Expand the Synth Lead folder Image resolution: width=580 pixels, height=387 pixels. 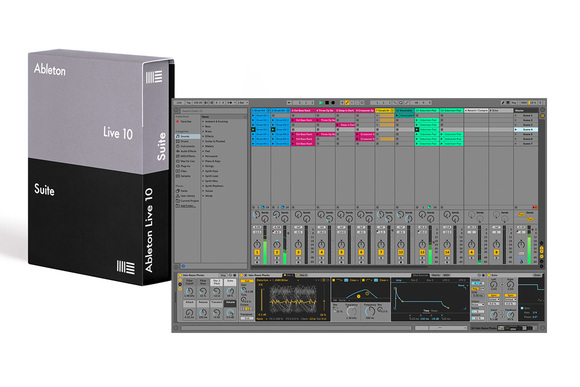point(212,176)
